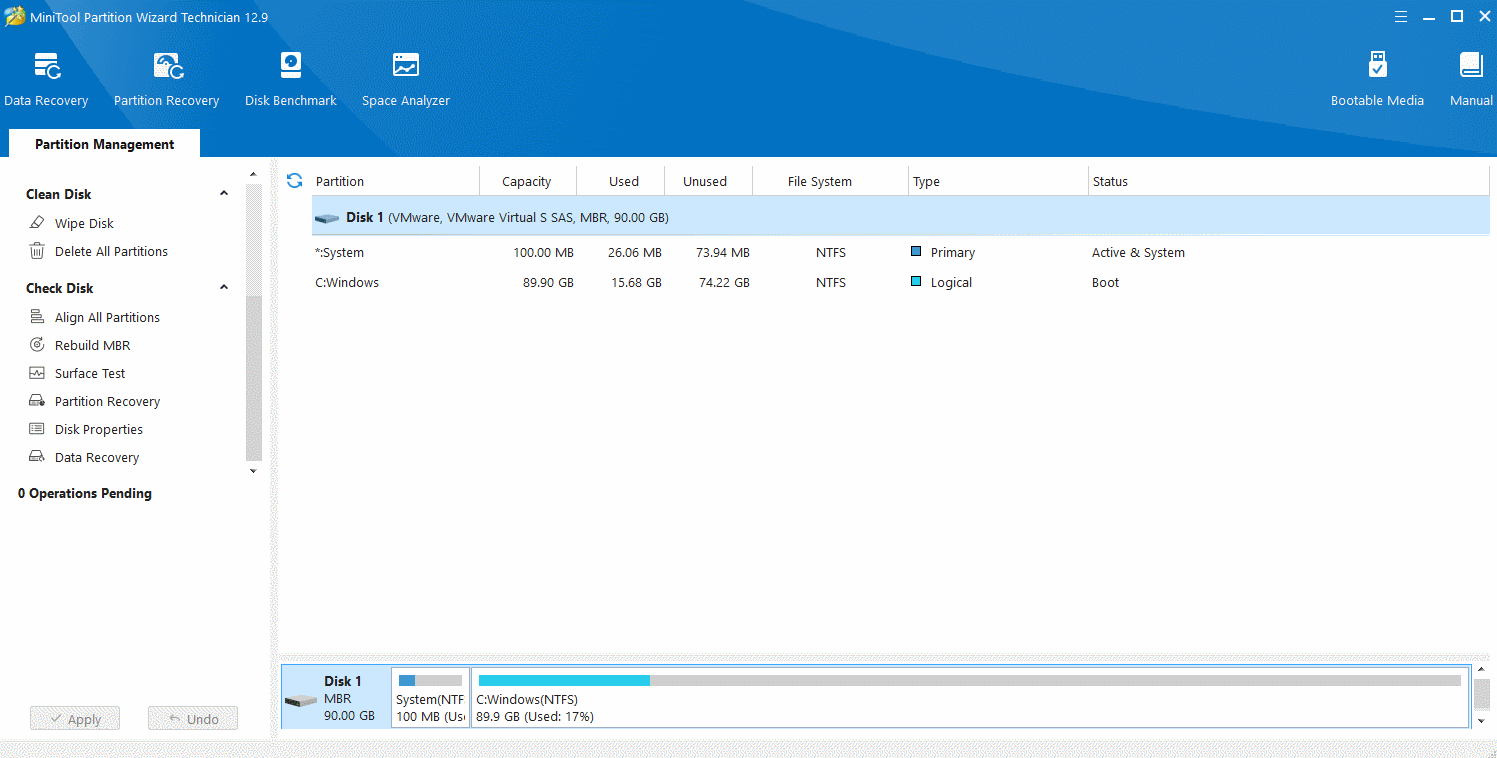This screenshot has width=1497, height=758.
Task: Switch to Partition Management tab
Action: 104,145
